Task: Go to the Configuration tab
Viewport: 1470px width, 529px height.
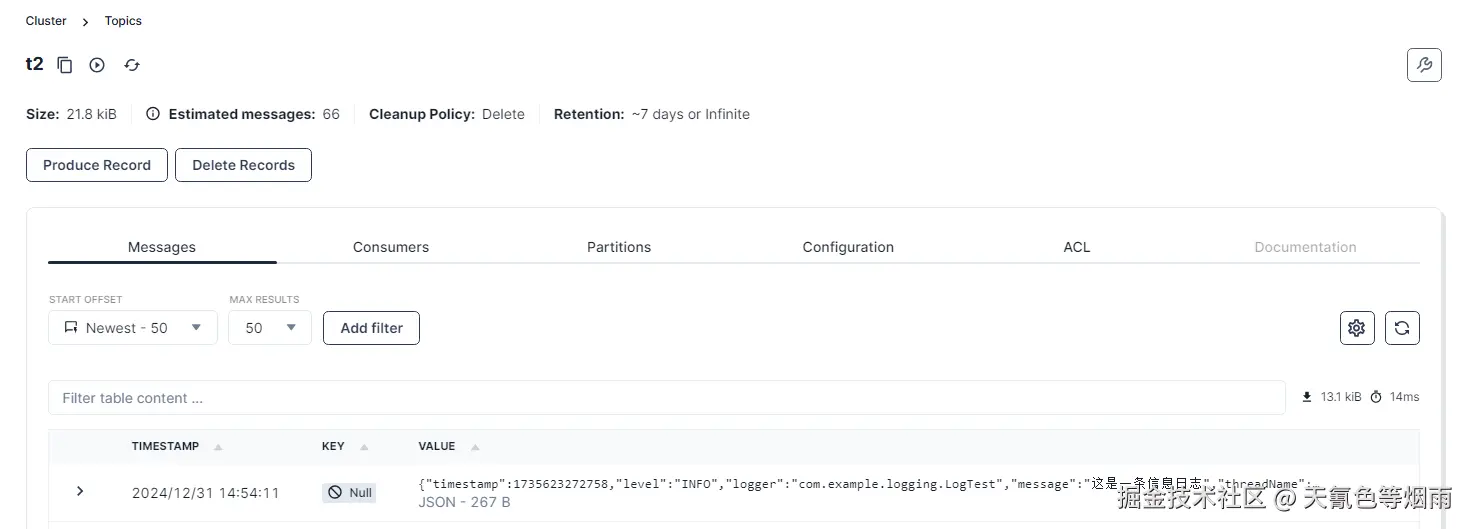Action: coord(848,247)
